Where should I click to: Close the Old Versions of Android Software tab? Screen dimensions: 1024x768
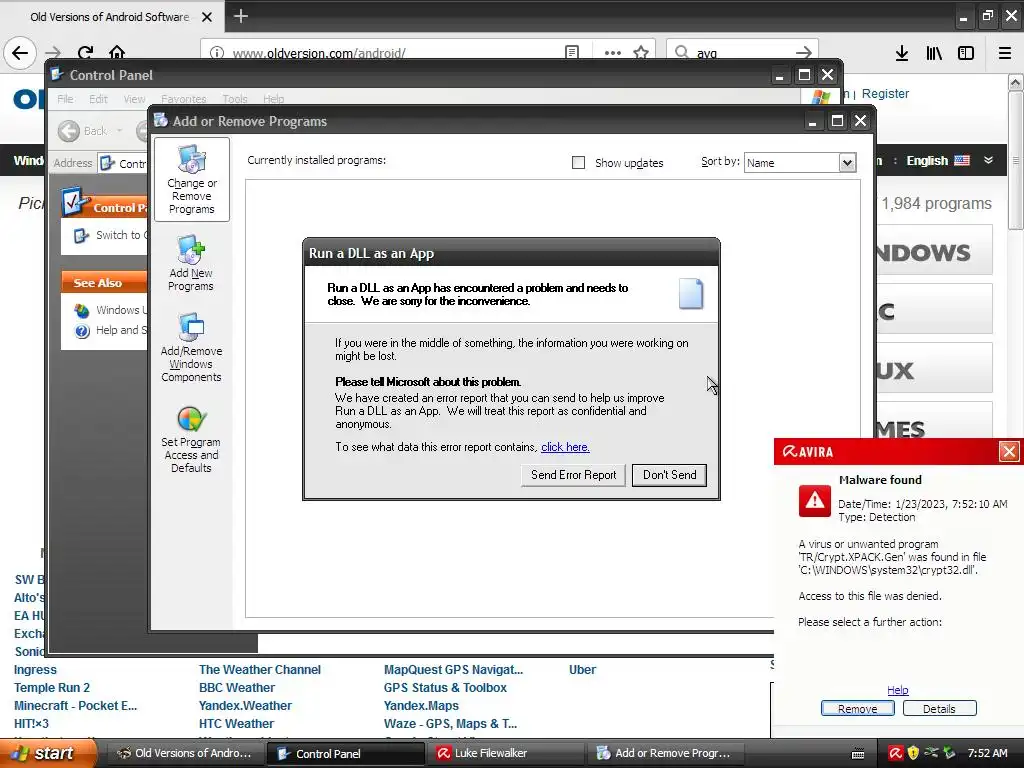click(x=207, y=17)
